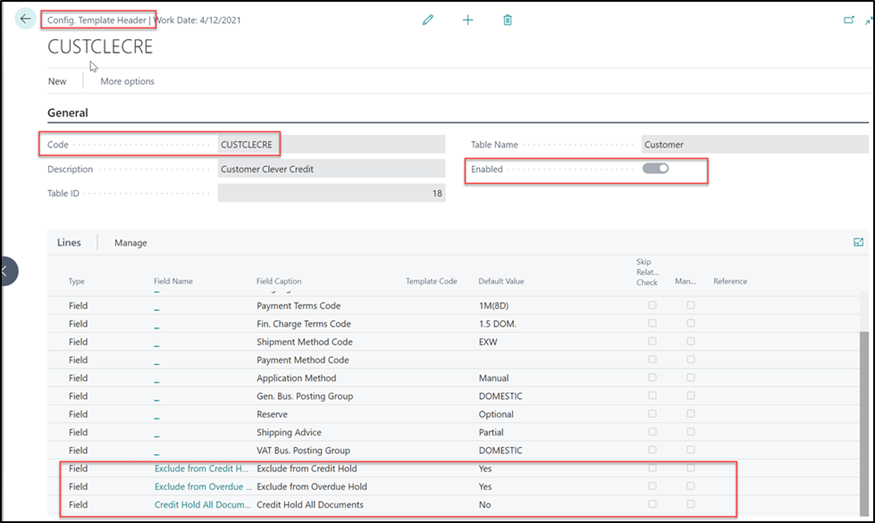Screen dimensions: 875x523
Task: Click Reference column header
Action: tap(730, 281)
